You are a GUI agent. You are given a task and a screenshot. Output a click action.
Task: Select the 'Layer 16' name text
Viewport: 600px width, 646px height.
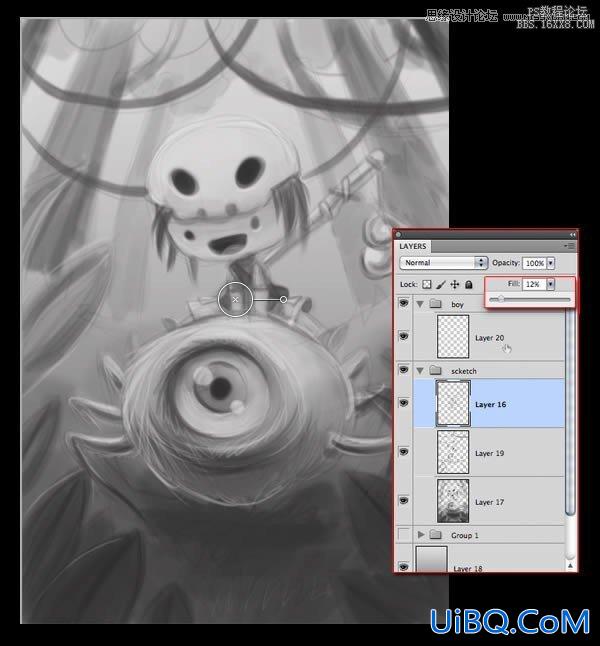(x=490, y=405)
